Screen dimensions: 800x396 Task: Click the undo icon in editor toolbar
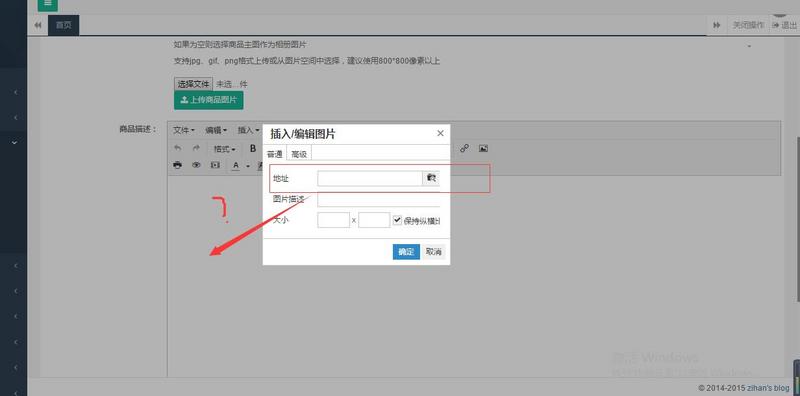178,148
